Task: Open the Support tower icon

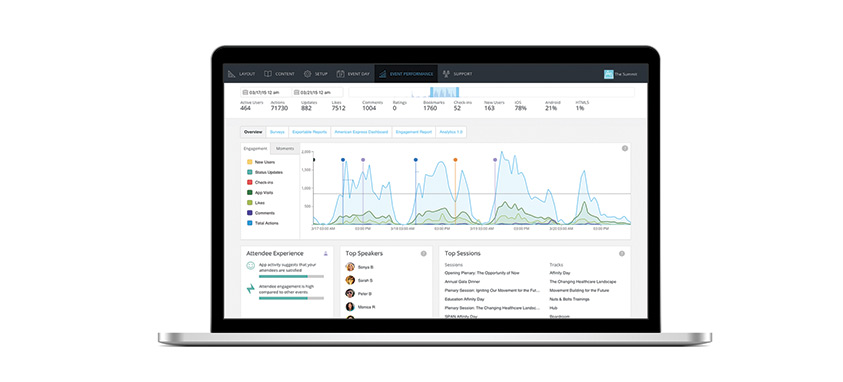Action: click(446, 74)
